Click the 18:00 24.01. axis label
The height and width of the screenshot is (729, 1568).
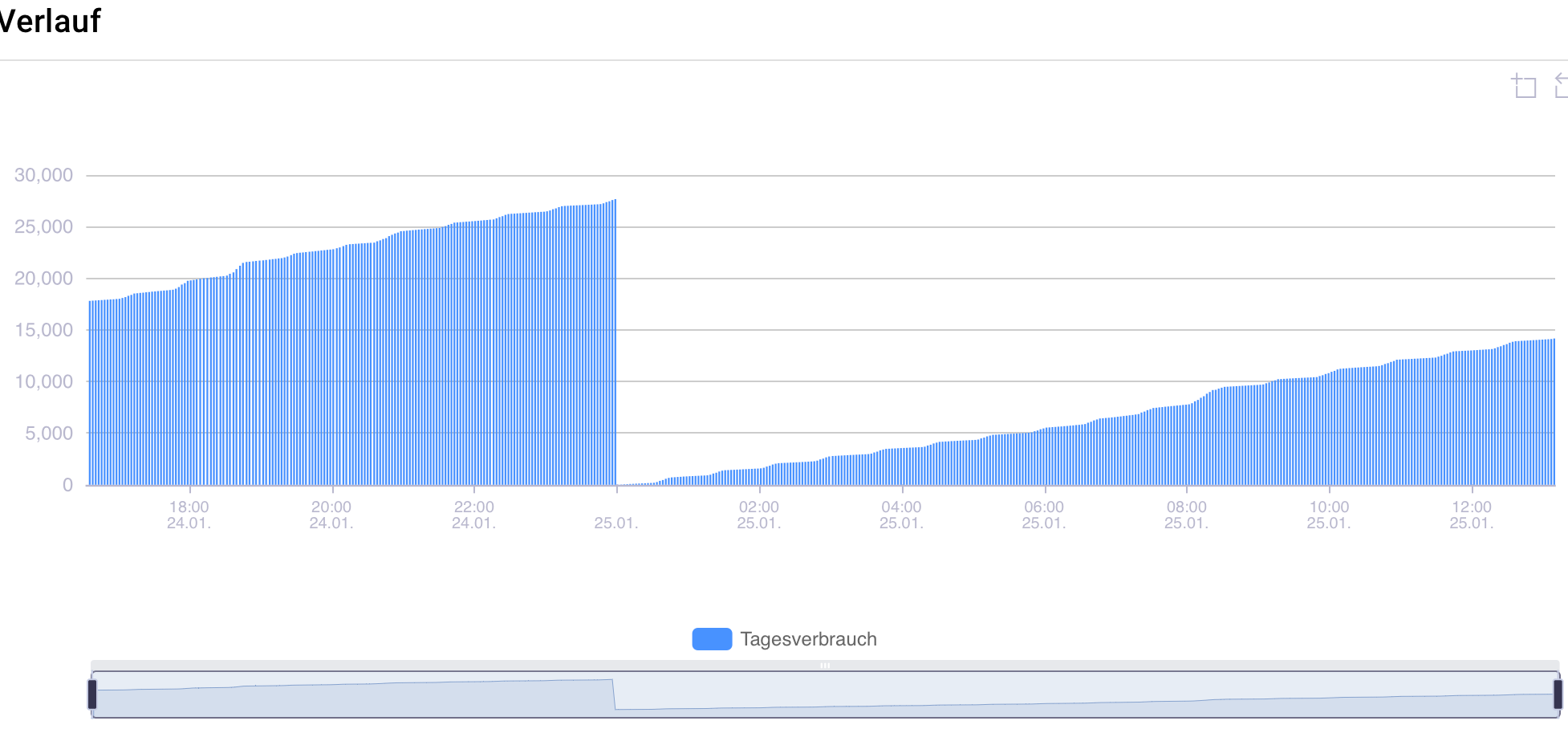click(x=189, y=515)
